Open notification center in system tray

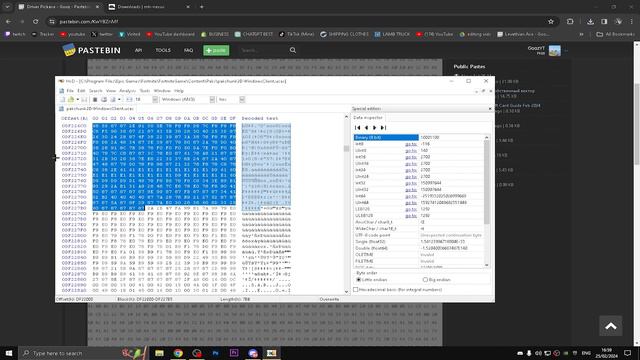[x=627, y=353]
